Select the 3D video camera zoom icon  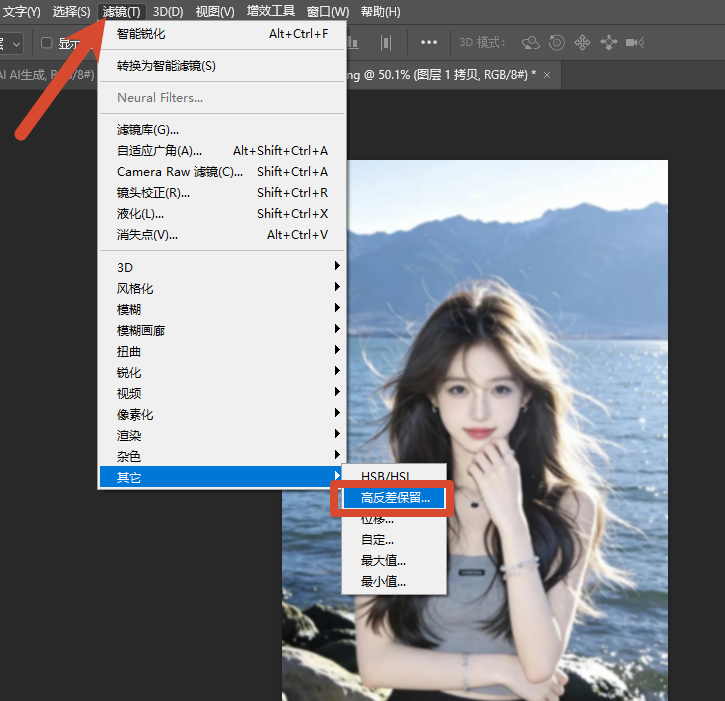coord(635,43)
